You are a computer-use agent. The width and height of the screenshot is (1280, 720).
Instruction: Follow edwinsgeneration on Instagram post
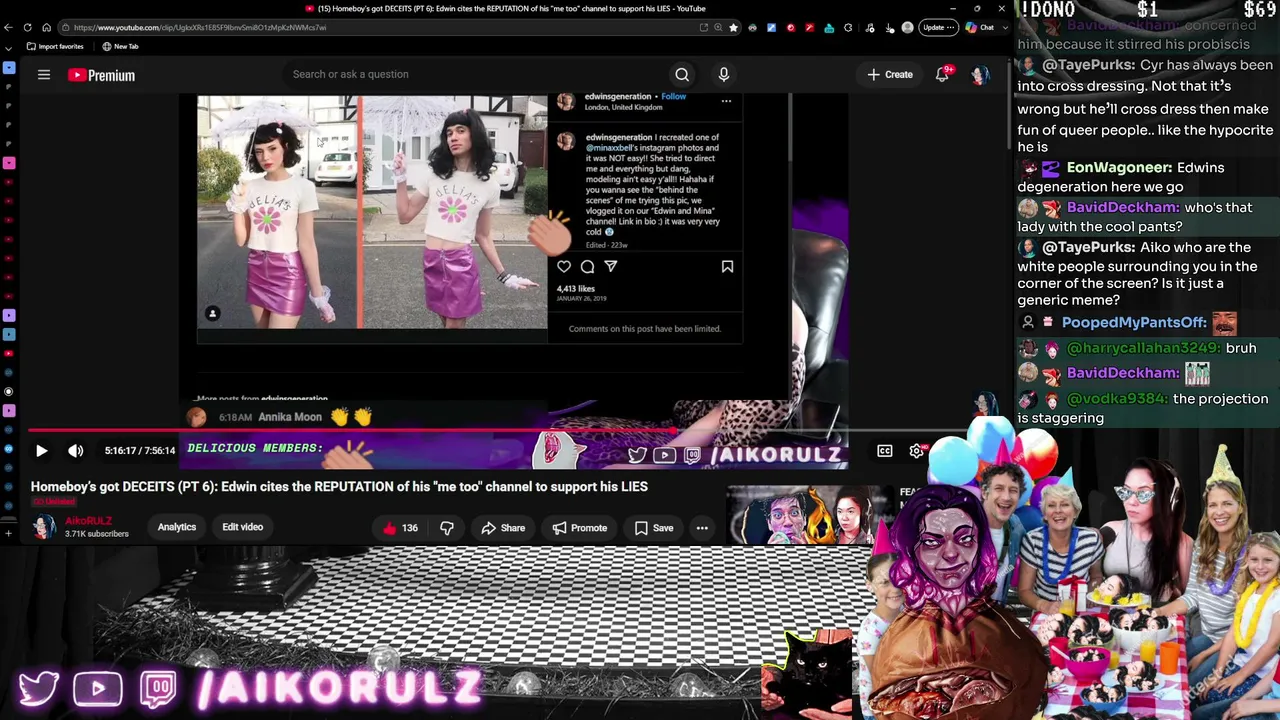674,97
